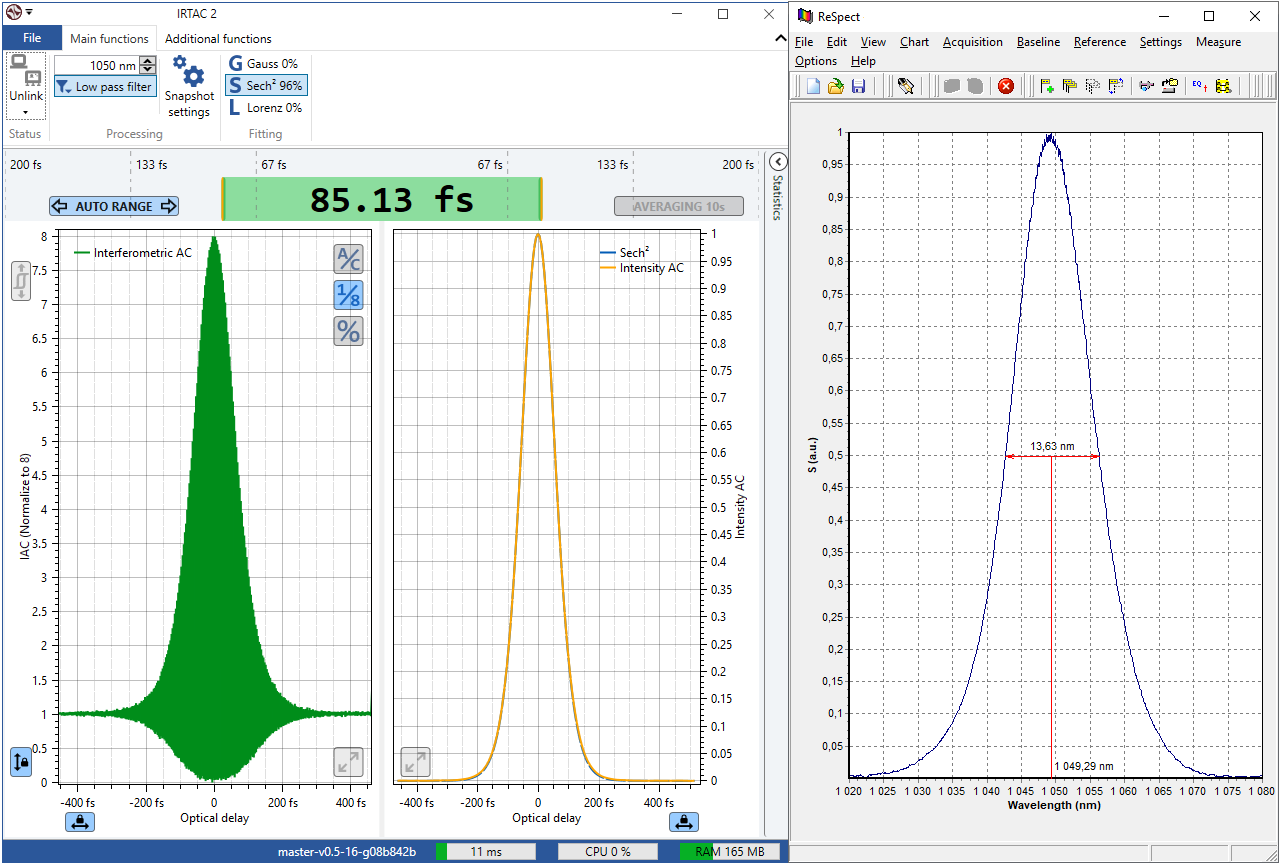This screenshot has width=1280, height=864.
Task: Click the 1050 nm wavelength field
Action: [97, 65]
